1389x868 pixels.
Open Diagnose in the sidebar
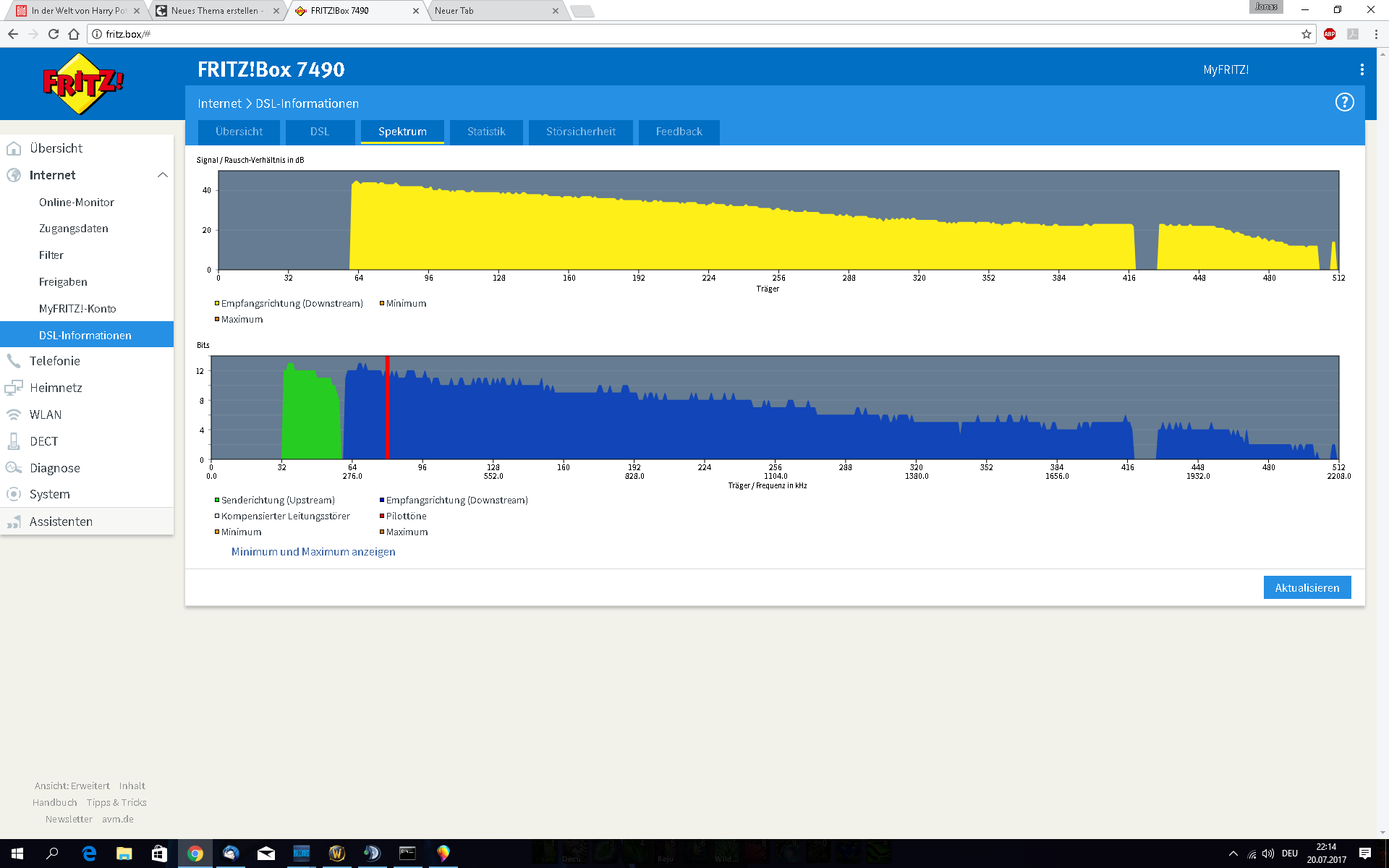54,468
